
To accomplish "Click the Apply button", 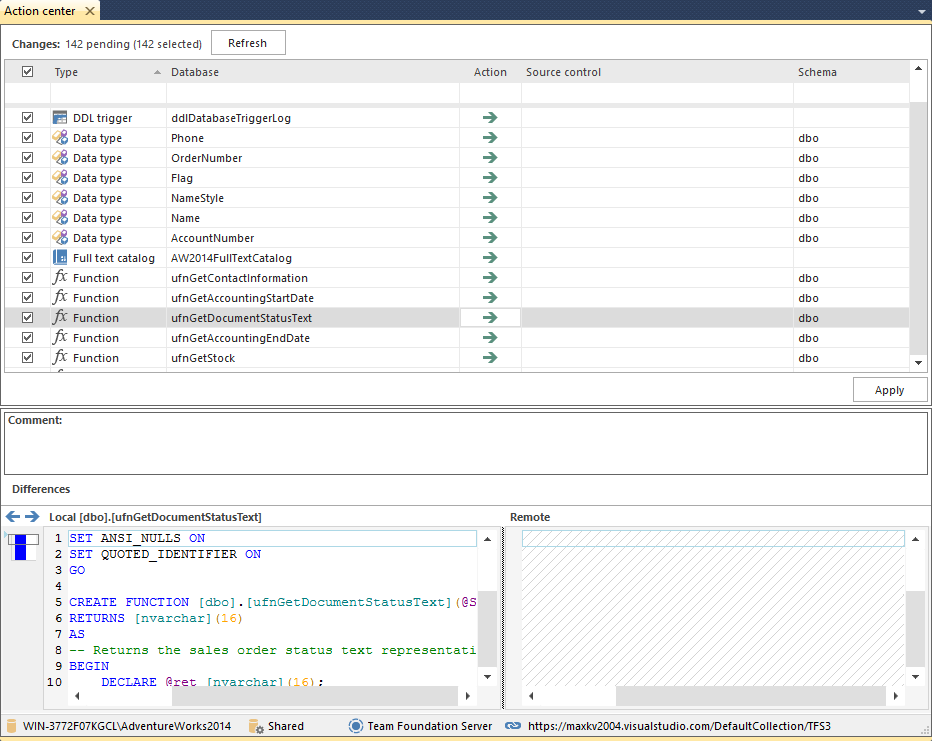I will 889,390.
